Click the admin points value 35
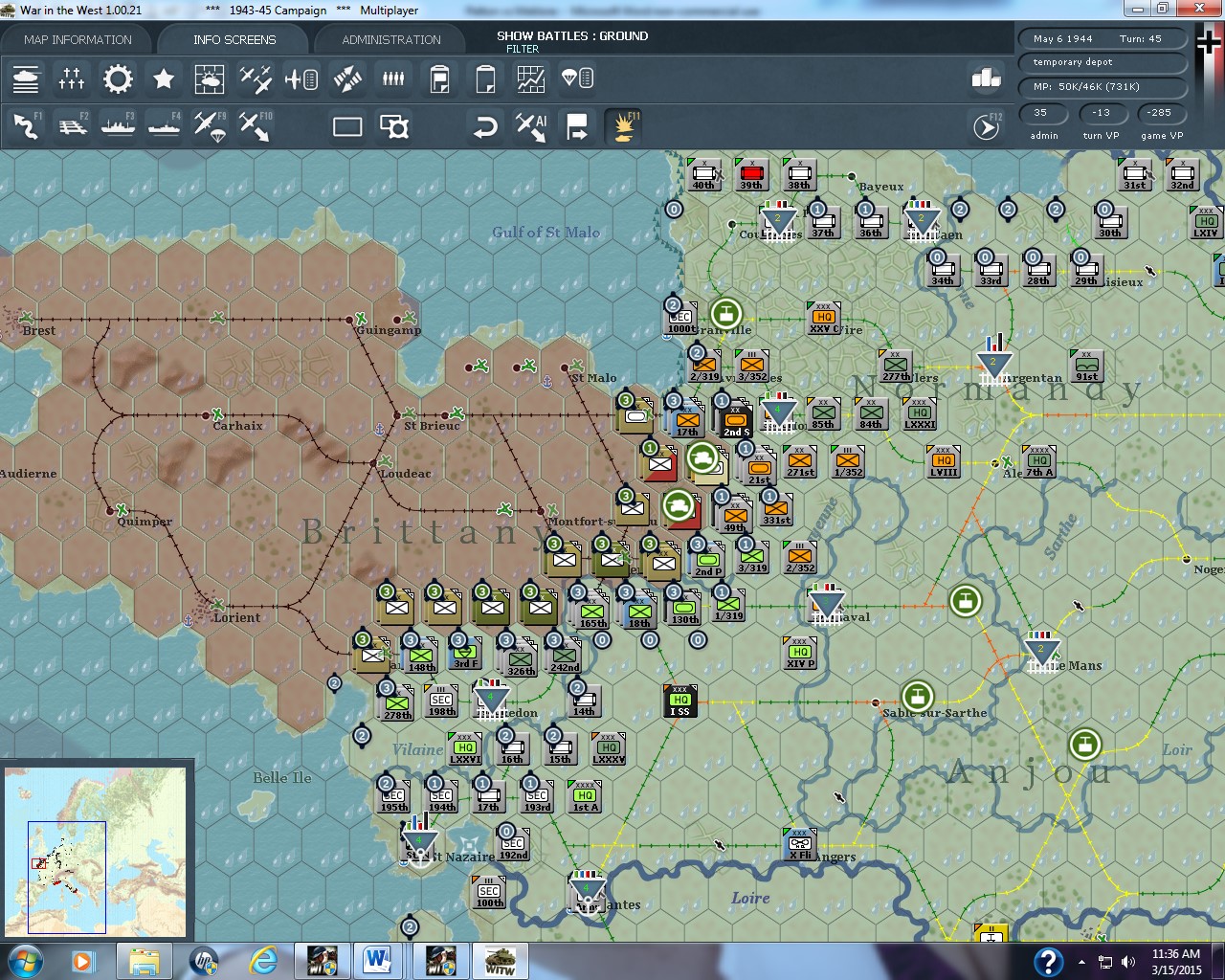 click(1043, 112)
